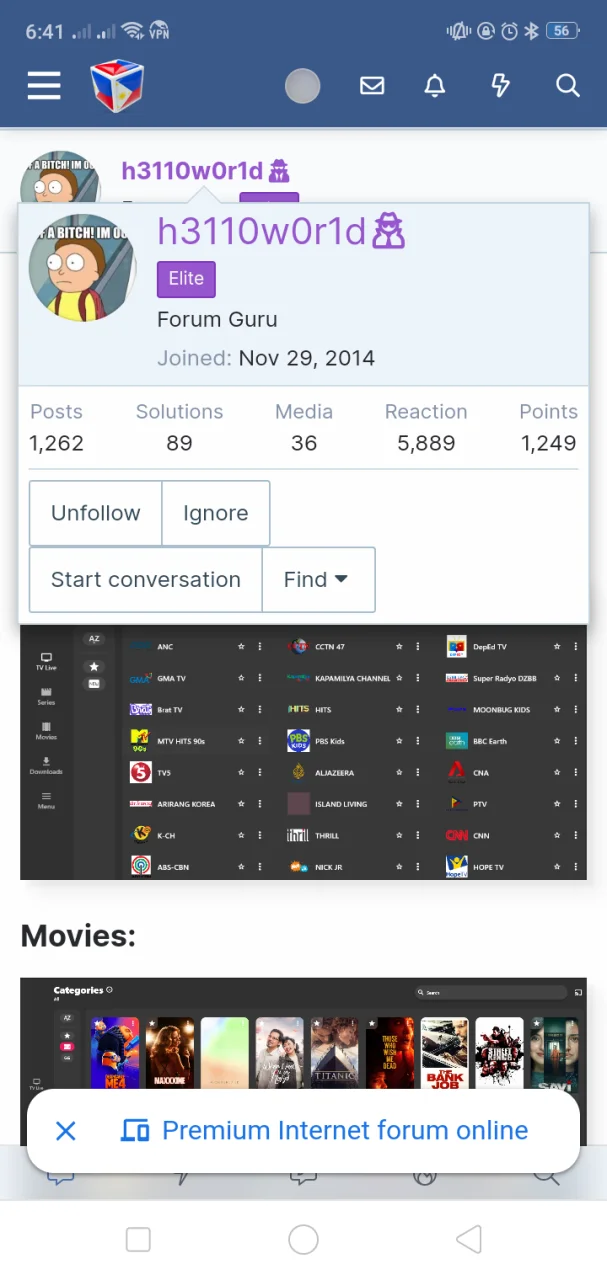Tap the post author username behind popup
607x1280 pixels.
tap(192, 171)
